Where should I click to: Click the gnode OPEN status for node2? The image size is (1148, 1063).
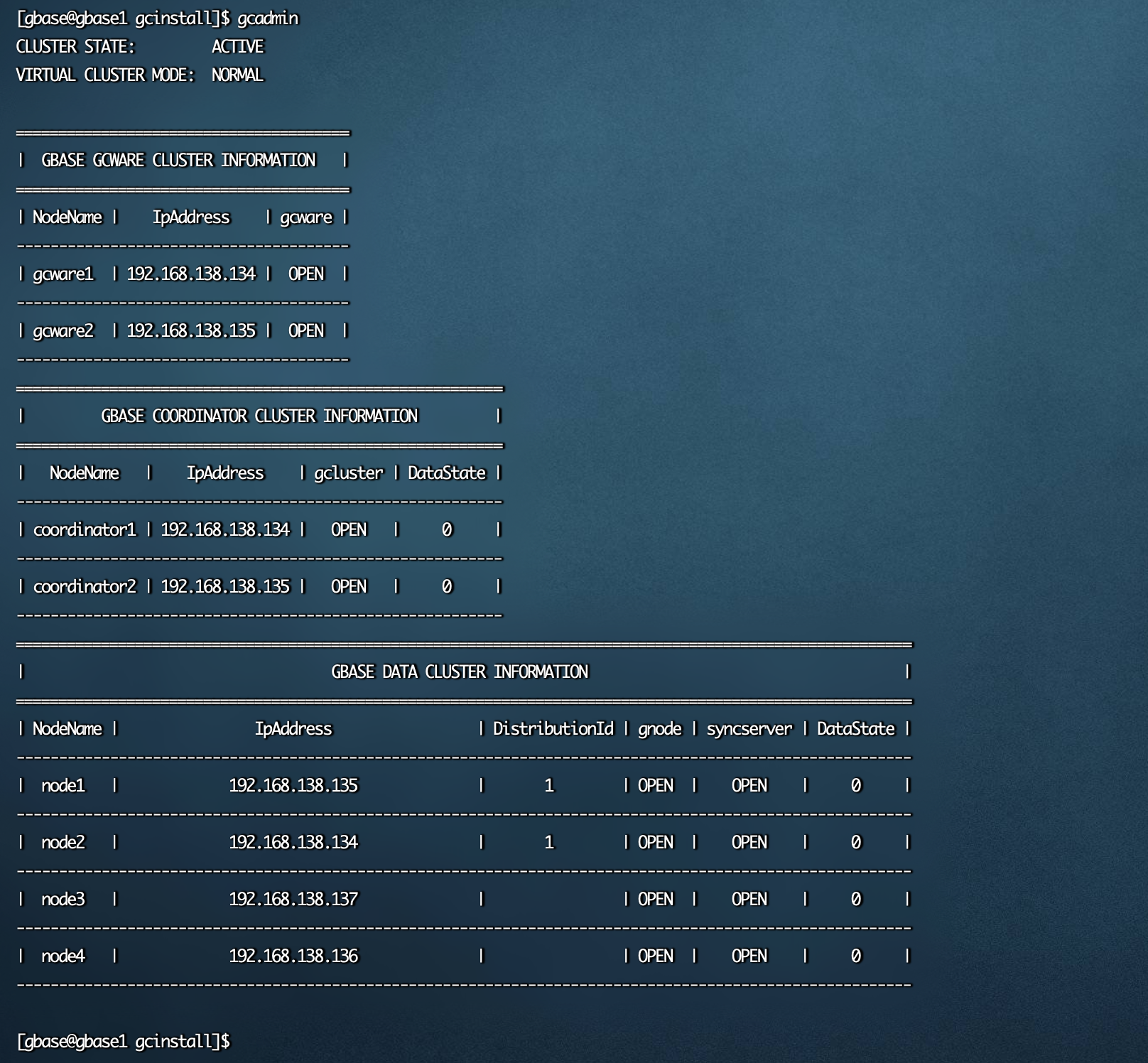point(656,843)
